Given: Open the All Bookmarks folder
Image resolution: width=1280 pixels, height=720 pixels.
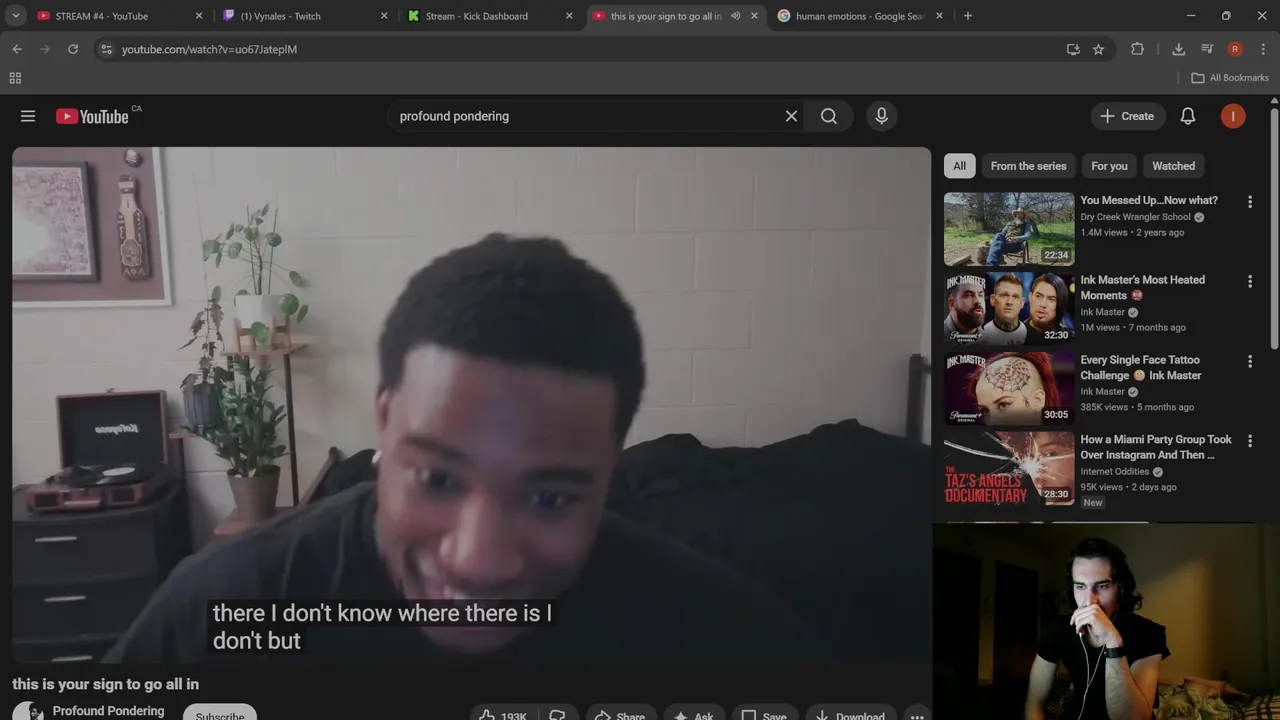Looking at the screenshot, I should tap(1230, 78).
